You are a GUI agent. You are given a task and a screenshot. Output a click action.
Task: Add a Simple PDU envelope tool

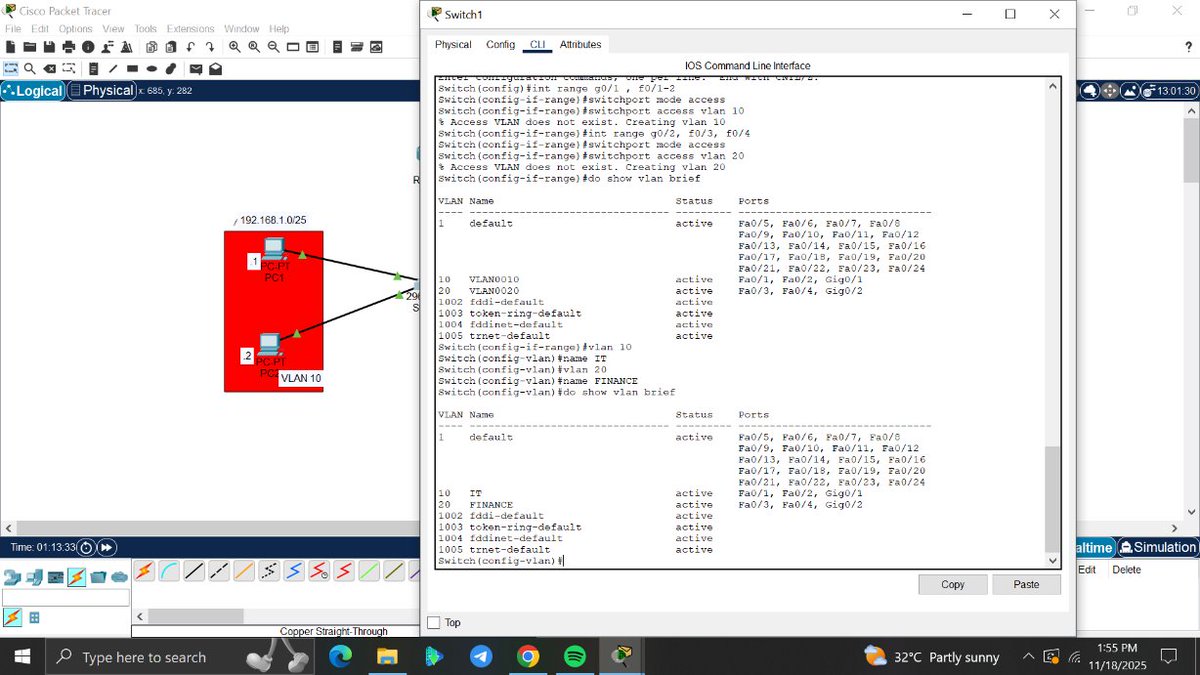(196, 68)
